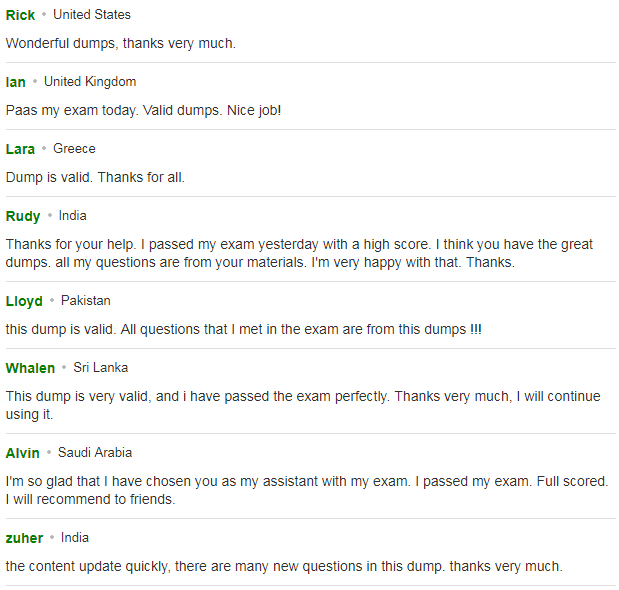Click United States country label
This screenshot has height=590, width=619.
[x=92, y=15]
